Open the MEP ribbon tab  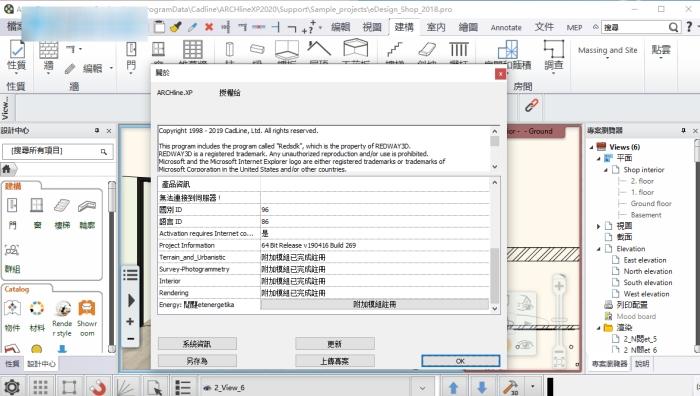574,27
